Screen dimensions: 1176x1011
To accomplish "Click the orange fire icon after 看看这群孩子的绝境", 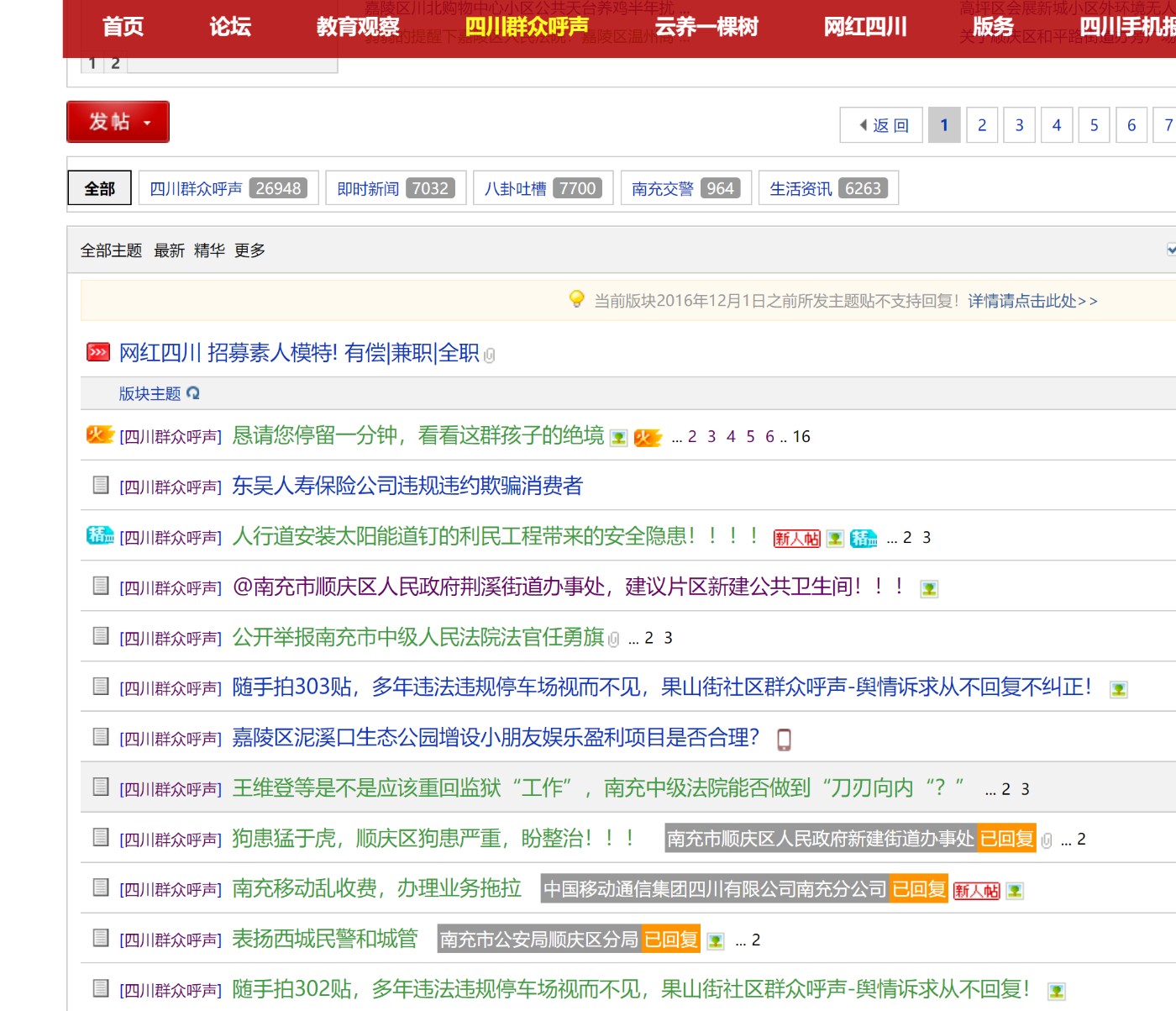I will coord(648,438).
